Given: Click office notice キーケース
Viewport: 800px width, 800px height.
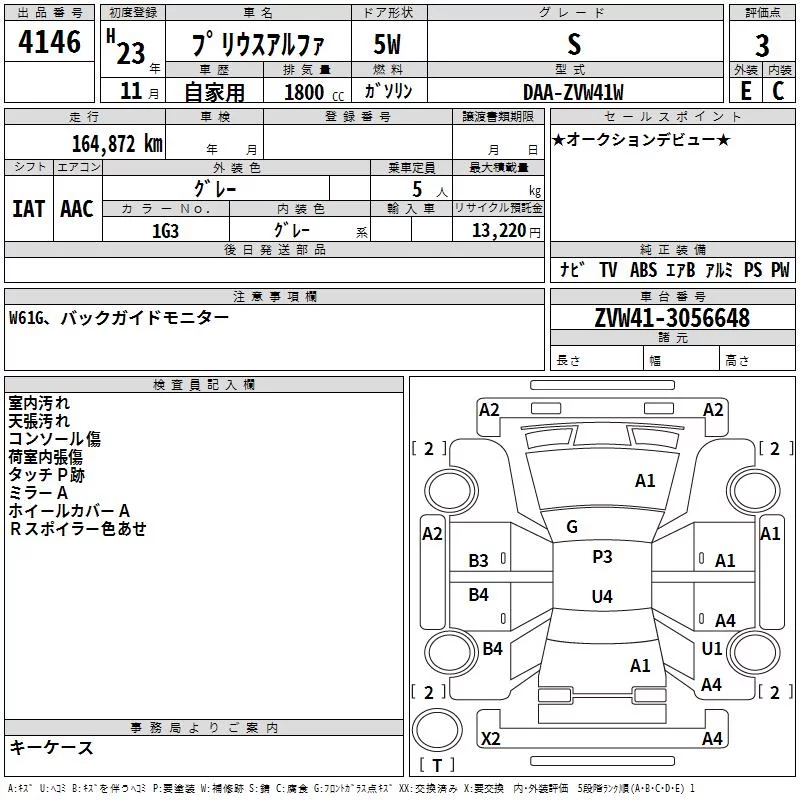Looking at the screenshot, I should (x=51, y=747).
